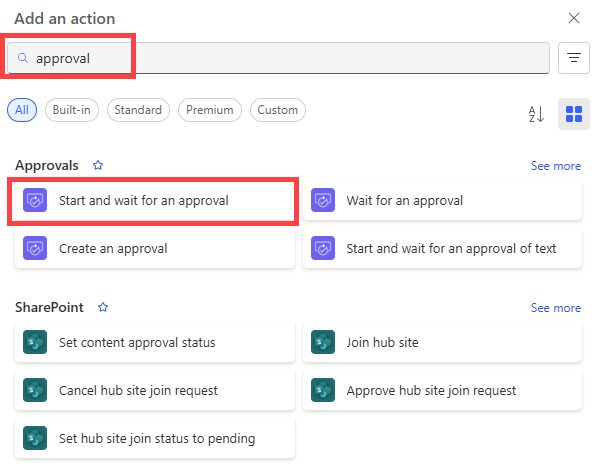Focus the approval search field
Screen dimensions: 599x476
pyautogui.click(x=278, y=58)
